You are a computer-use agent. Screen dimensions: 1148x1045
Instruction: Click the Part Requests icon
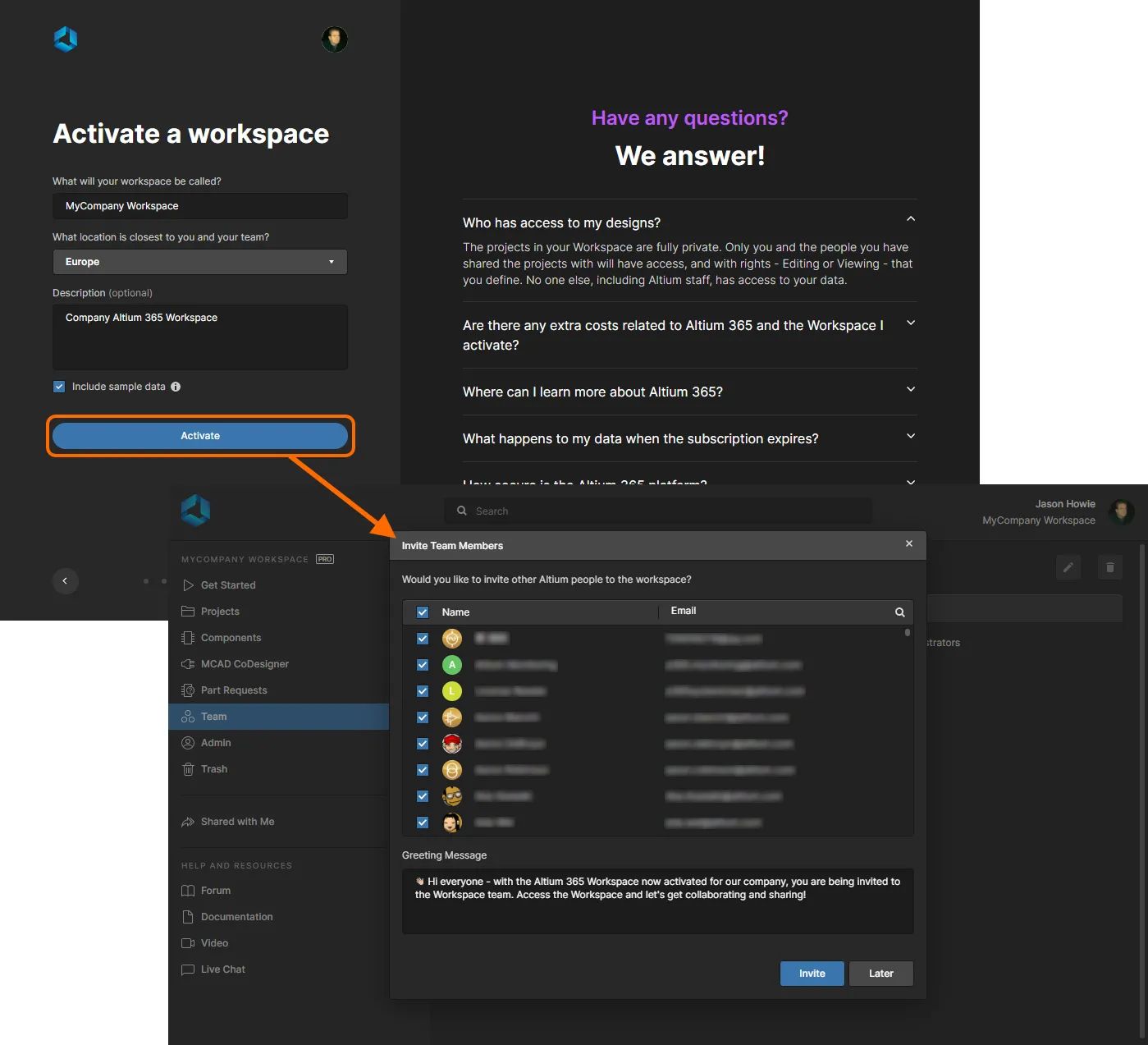(x=188, y=690)
